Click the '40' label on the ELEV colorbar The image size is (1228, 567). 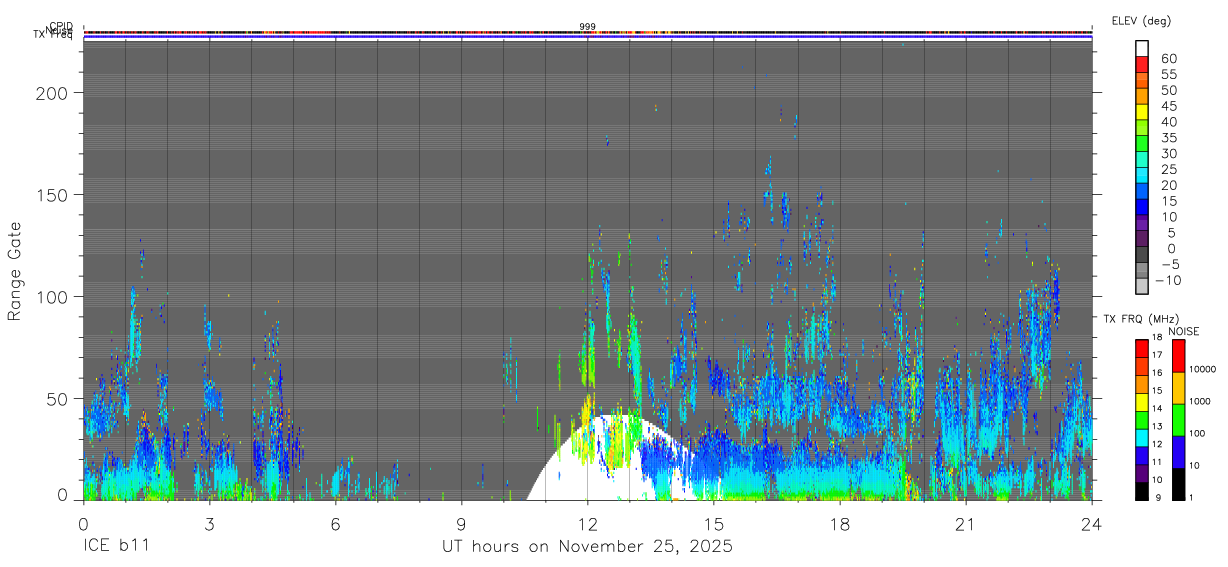coord(1169,121)
